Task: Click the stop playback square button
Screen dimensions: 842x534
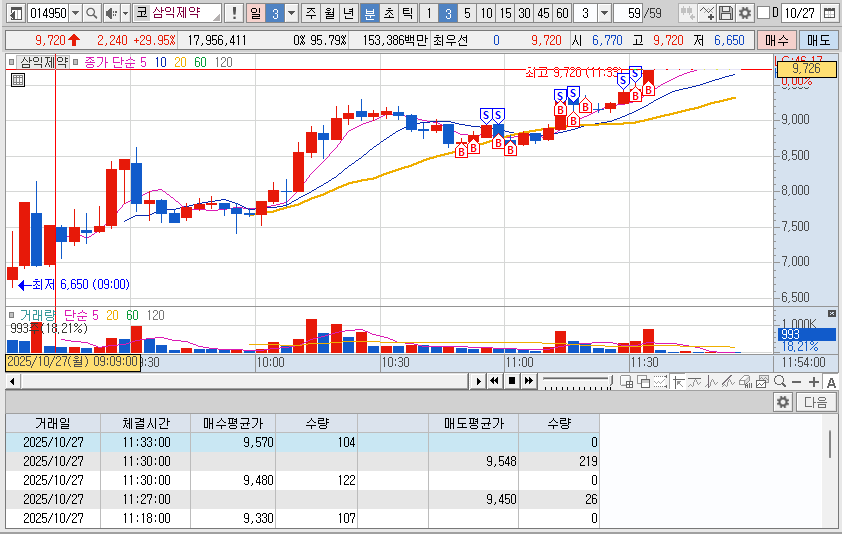Action: [511, 381]
